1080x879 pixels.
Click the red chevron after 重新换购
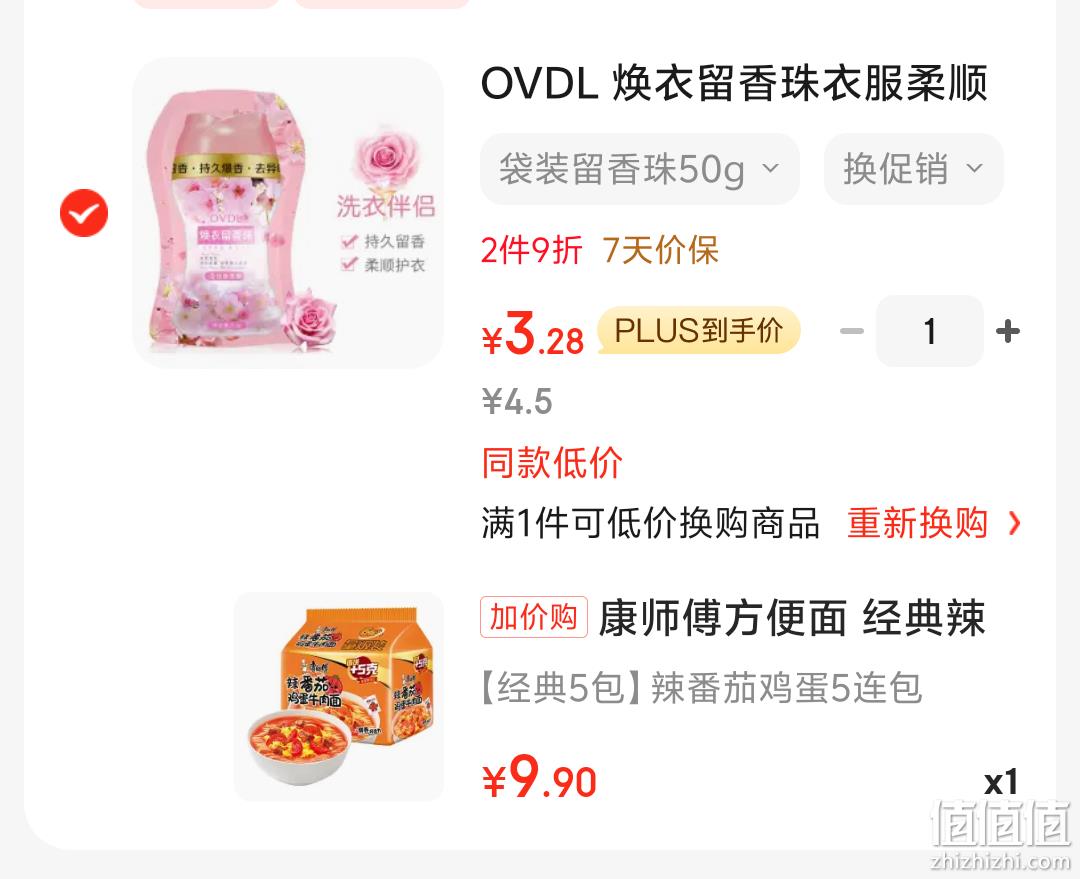point(1014,524)
